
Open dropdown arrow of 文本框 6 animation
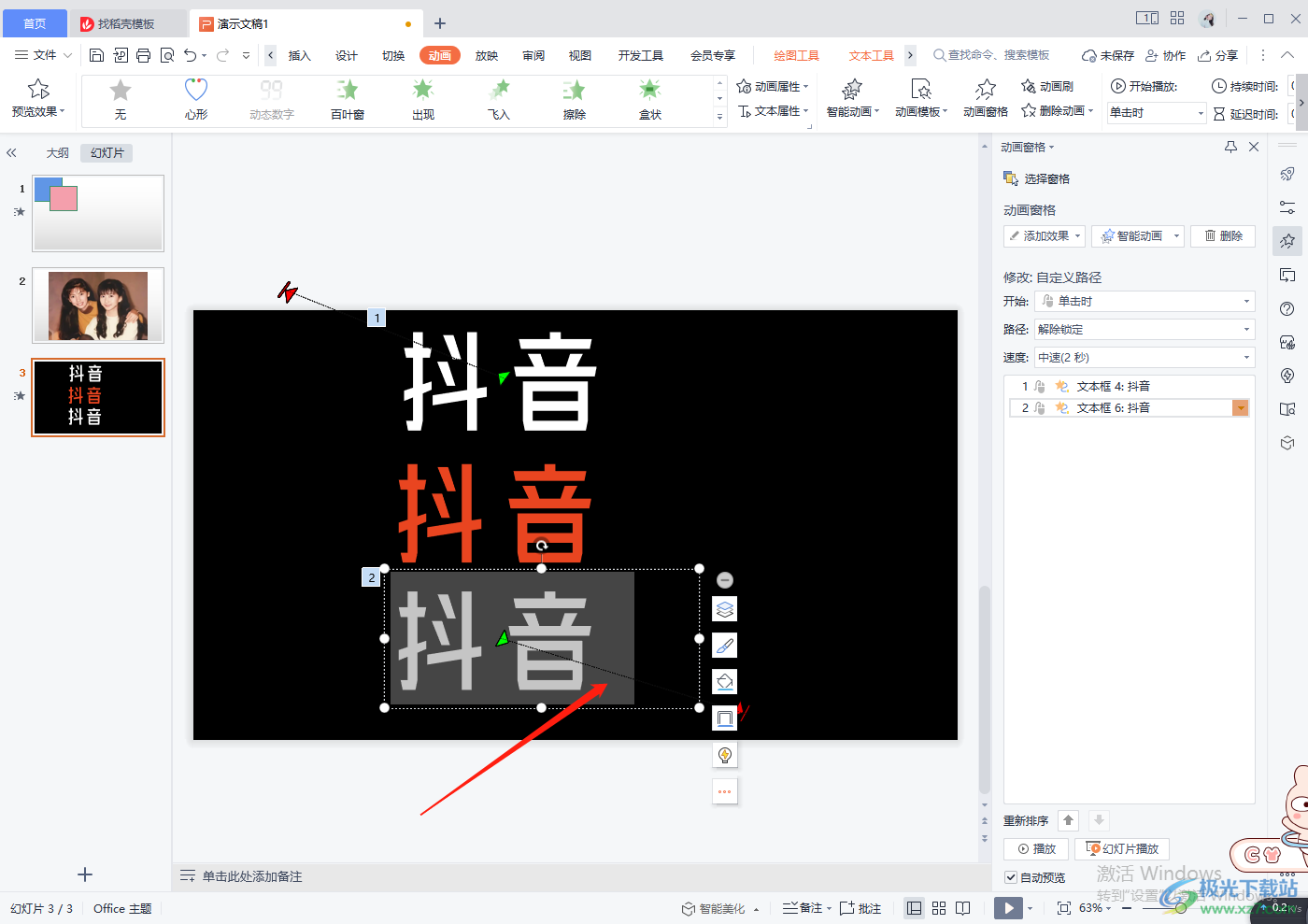(1241, 408)
